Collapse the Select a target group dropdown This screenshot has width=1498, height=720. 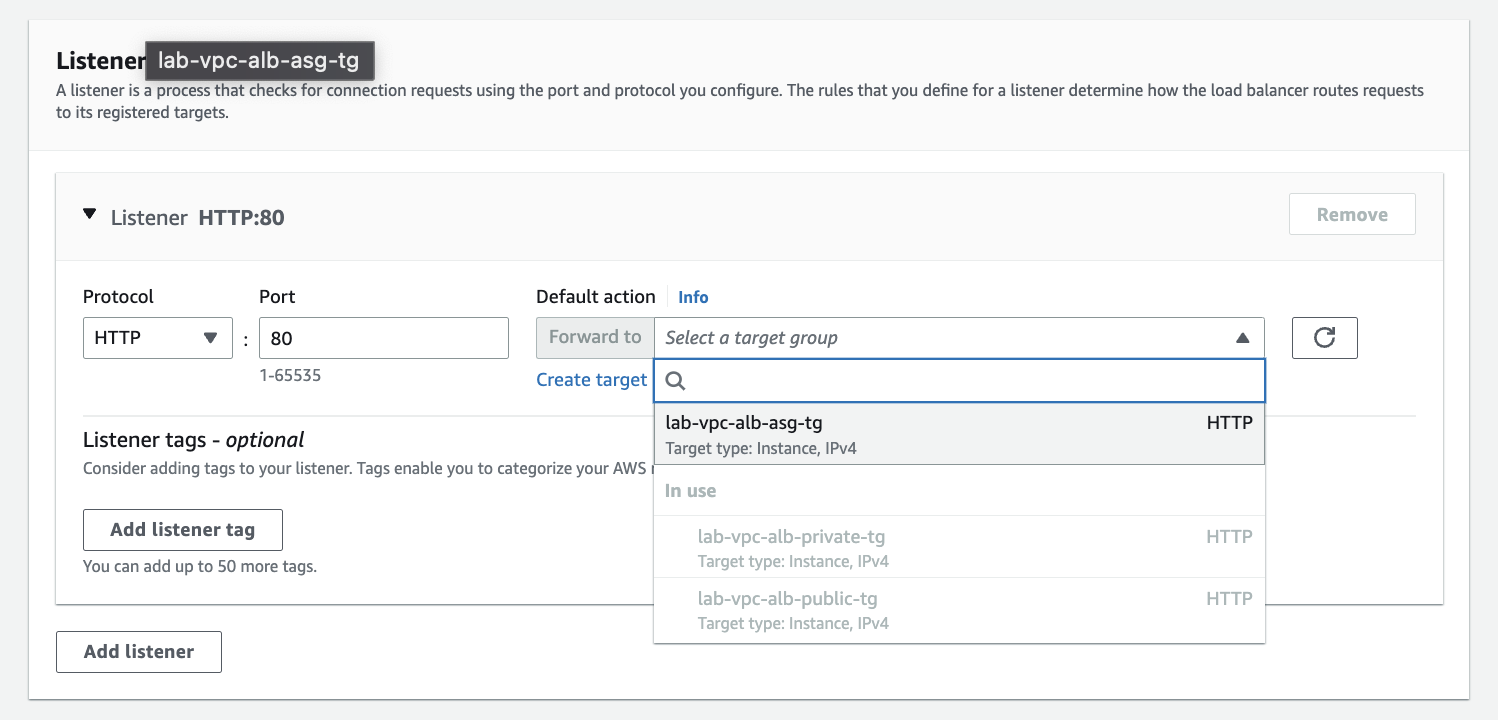tap(1242, 338)
